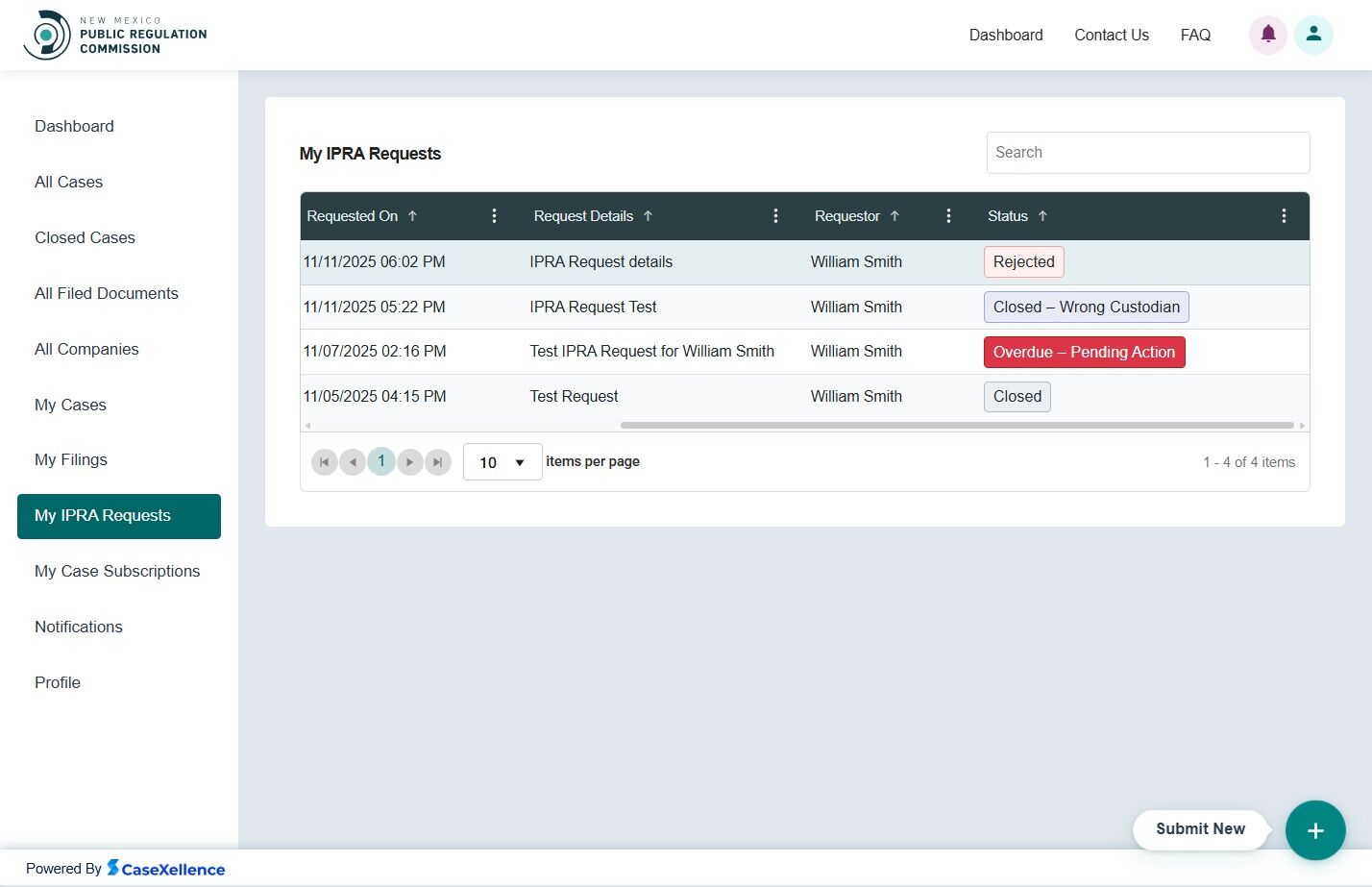Open the notifications bell icon
This screenshot has height=887, width=1372.
1268,35
